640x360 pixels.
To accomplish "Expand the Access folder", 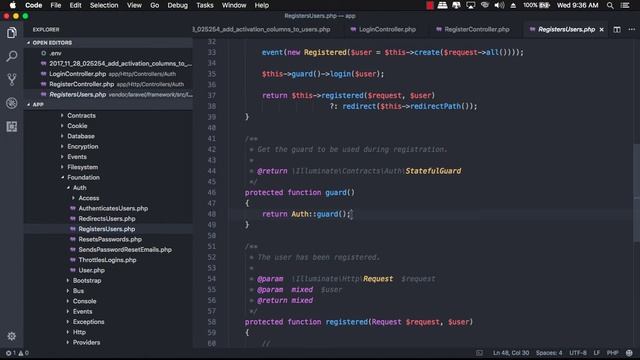I will tap(73, 198).
